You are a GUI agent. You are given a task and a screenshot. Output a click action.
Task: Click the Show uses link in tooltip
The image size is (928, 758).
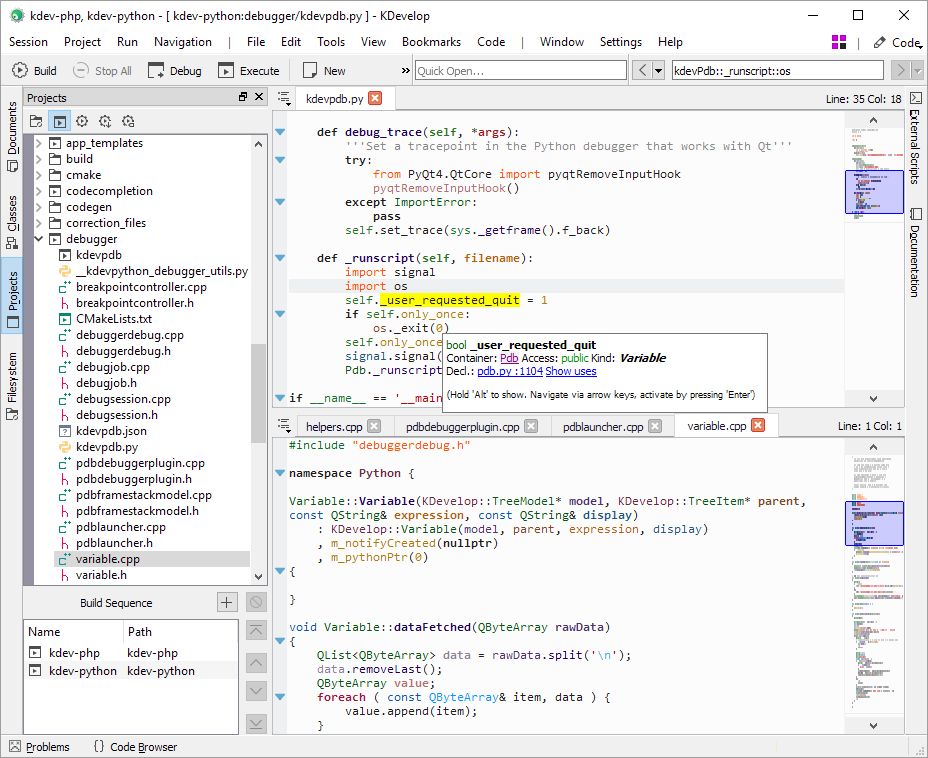coord(571,371)
